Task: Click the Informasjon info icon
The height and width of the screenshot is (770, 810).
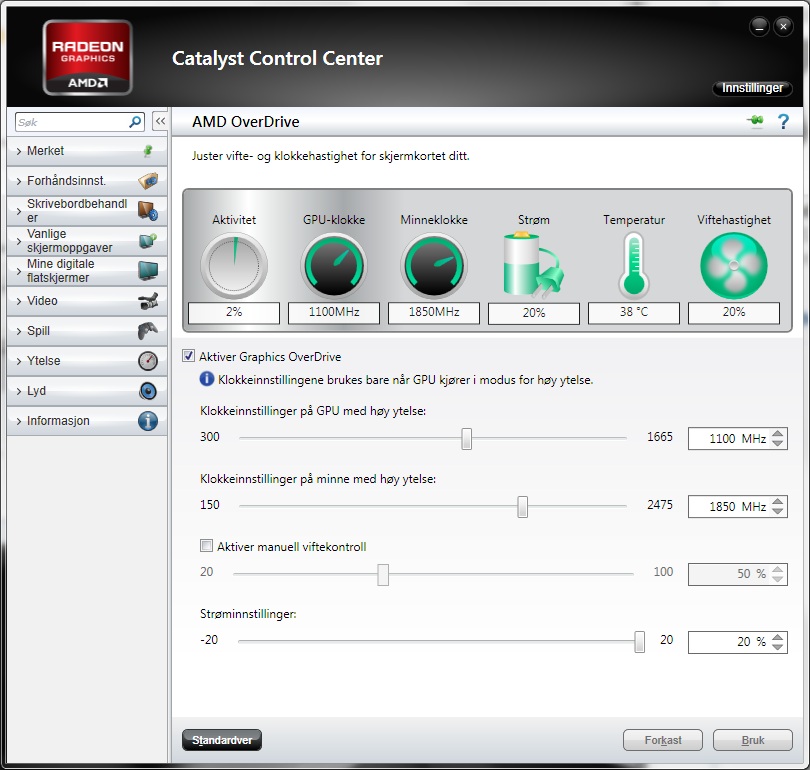Action: point(148,421)
